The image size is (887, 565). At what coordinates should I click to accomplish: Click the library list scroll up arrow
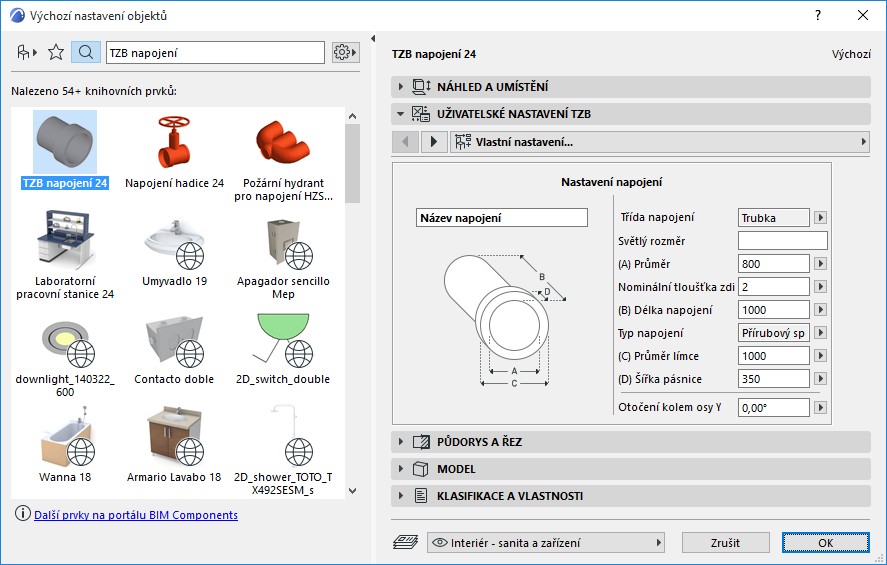tap(352, 116)
